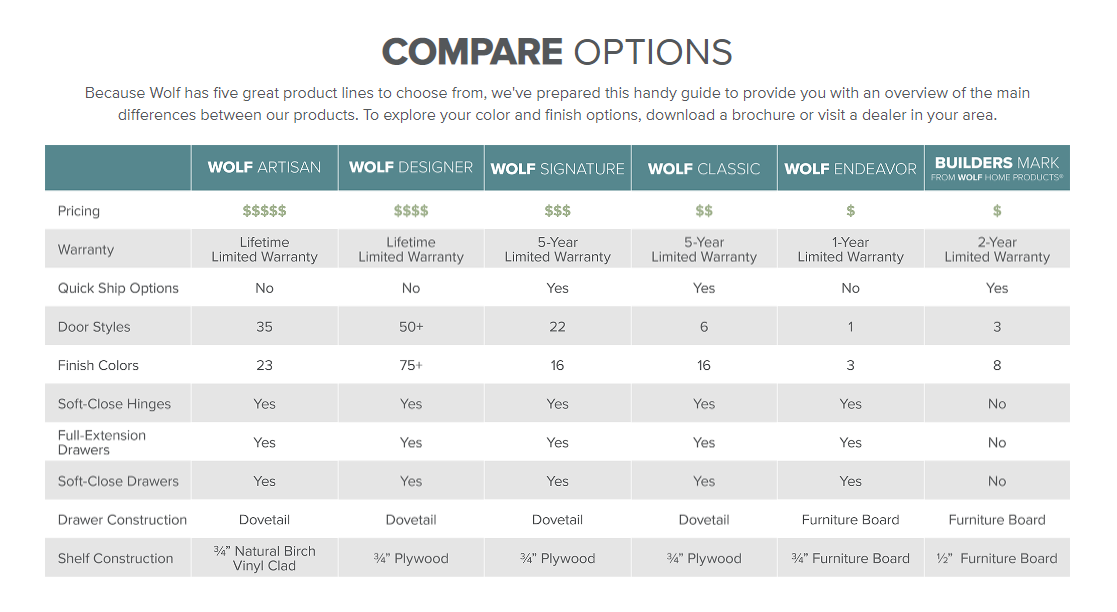The image size is (1117, 612).
Task: Select the Finish Colors row label
Action: tap(98, 366)
